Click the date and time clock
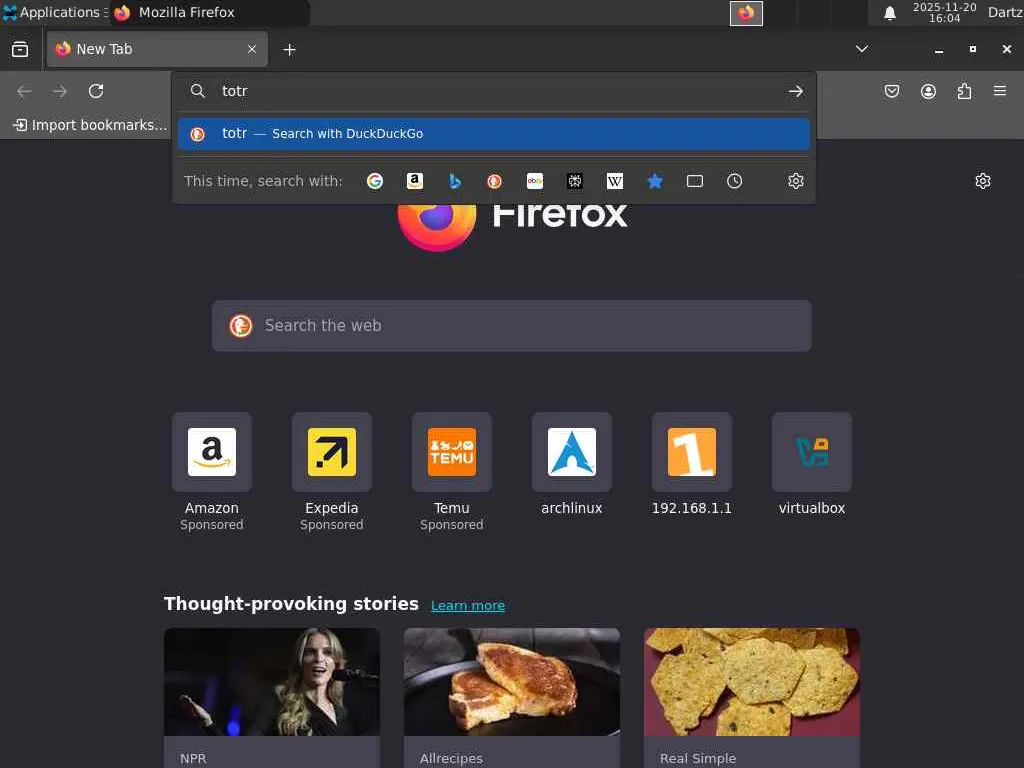Screen dimensions: 1024x768 coord(944,12)
